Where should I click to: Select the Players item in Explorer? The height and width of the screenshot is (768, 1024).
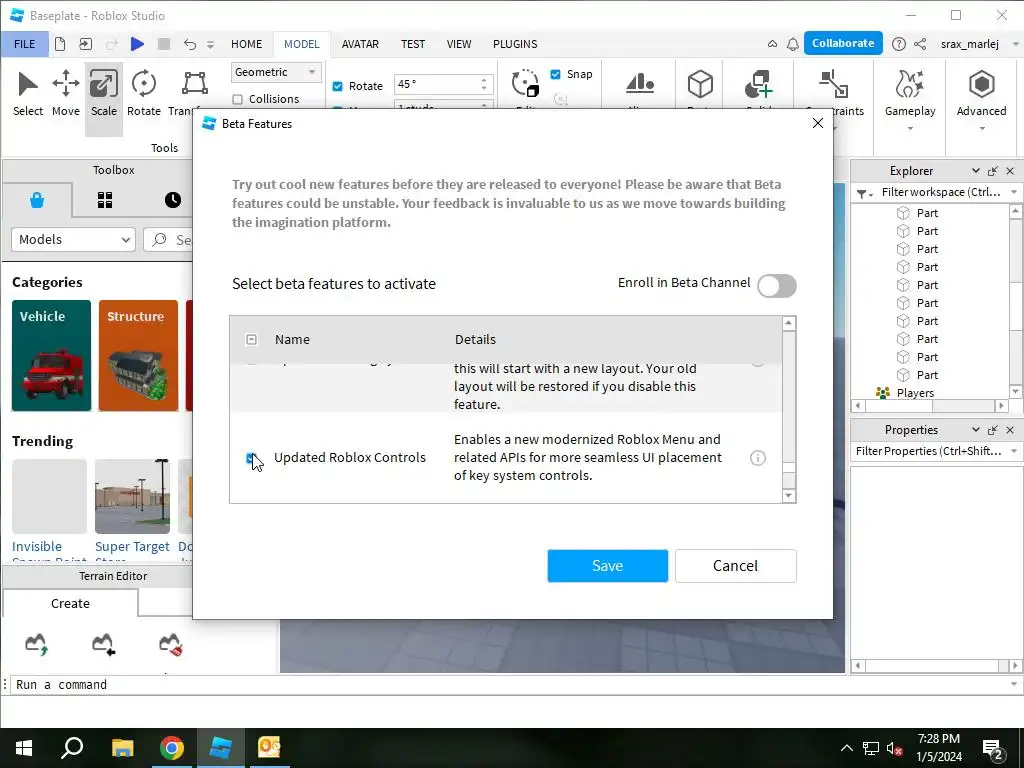point(914,393)
